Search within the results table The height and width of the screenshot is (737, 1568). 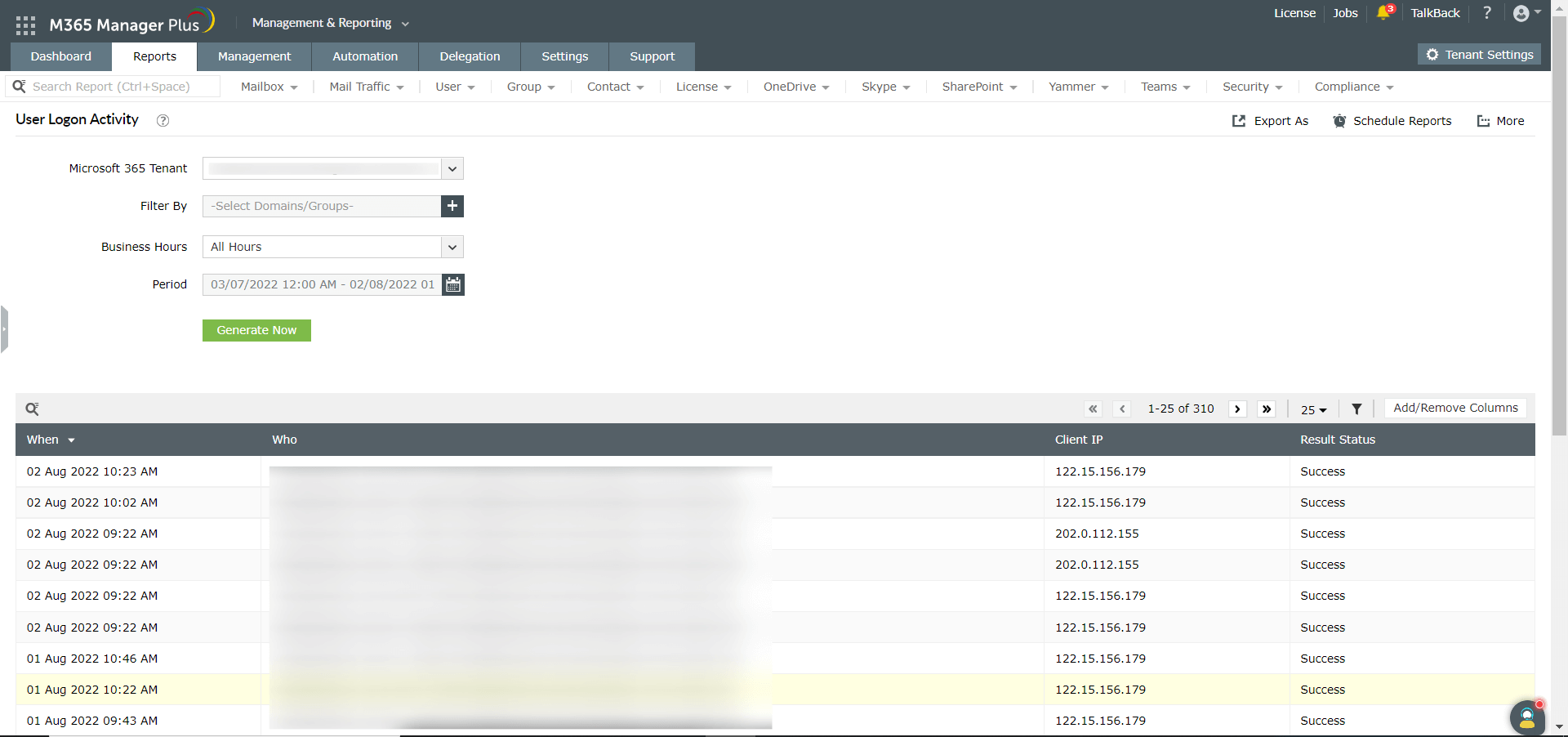(32, 409)
